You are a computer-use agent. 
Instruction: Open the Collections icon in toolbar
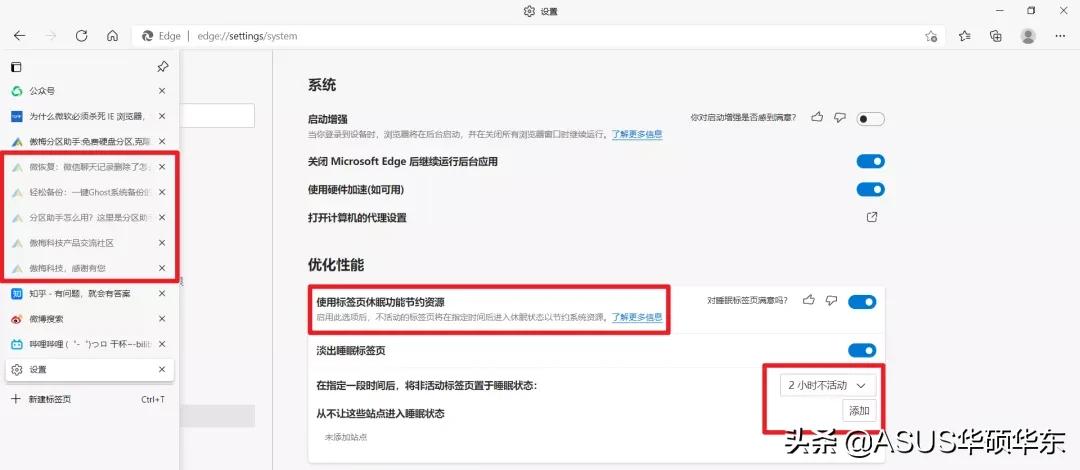coord(995,36)
